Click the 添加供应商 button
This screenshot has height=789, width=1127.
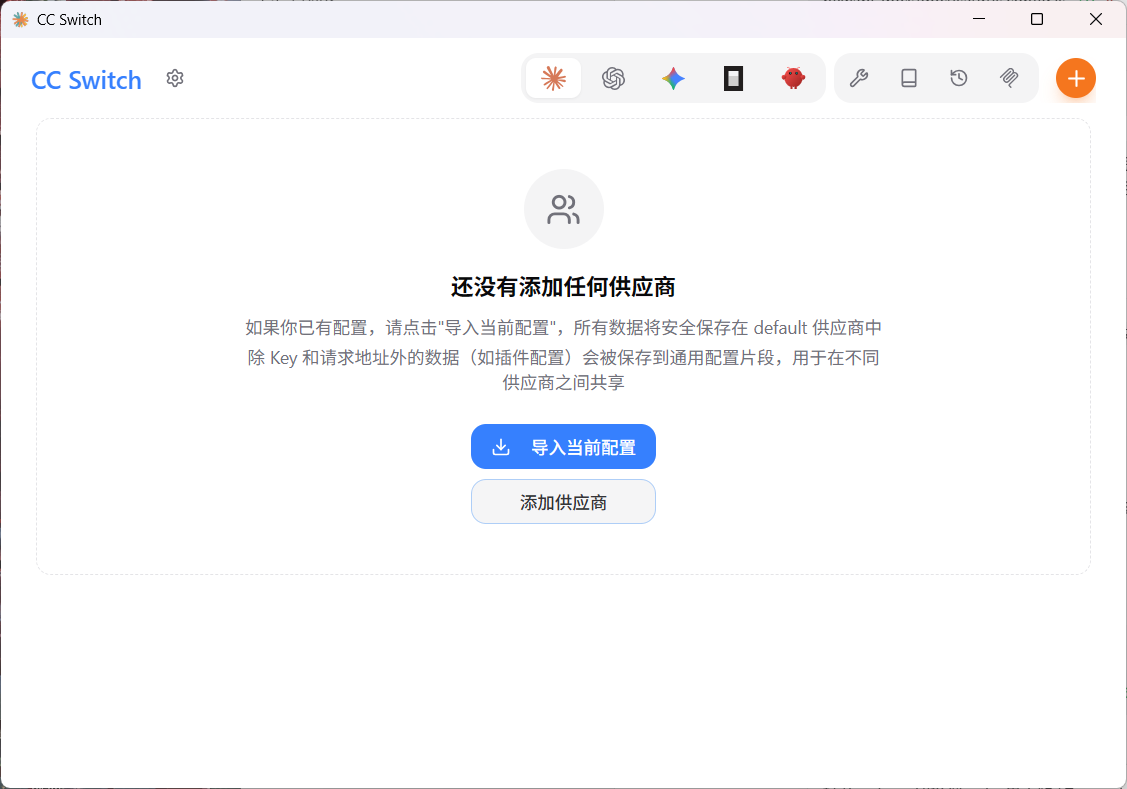[x=564, y=502]
